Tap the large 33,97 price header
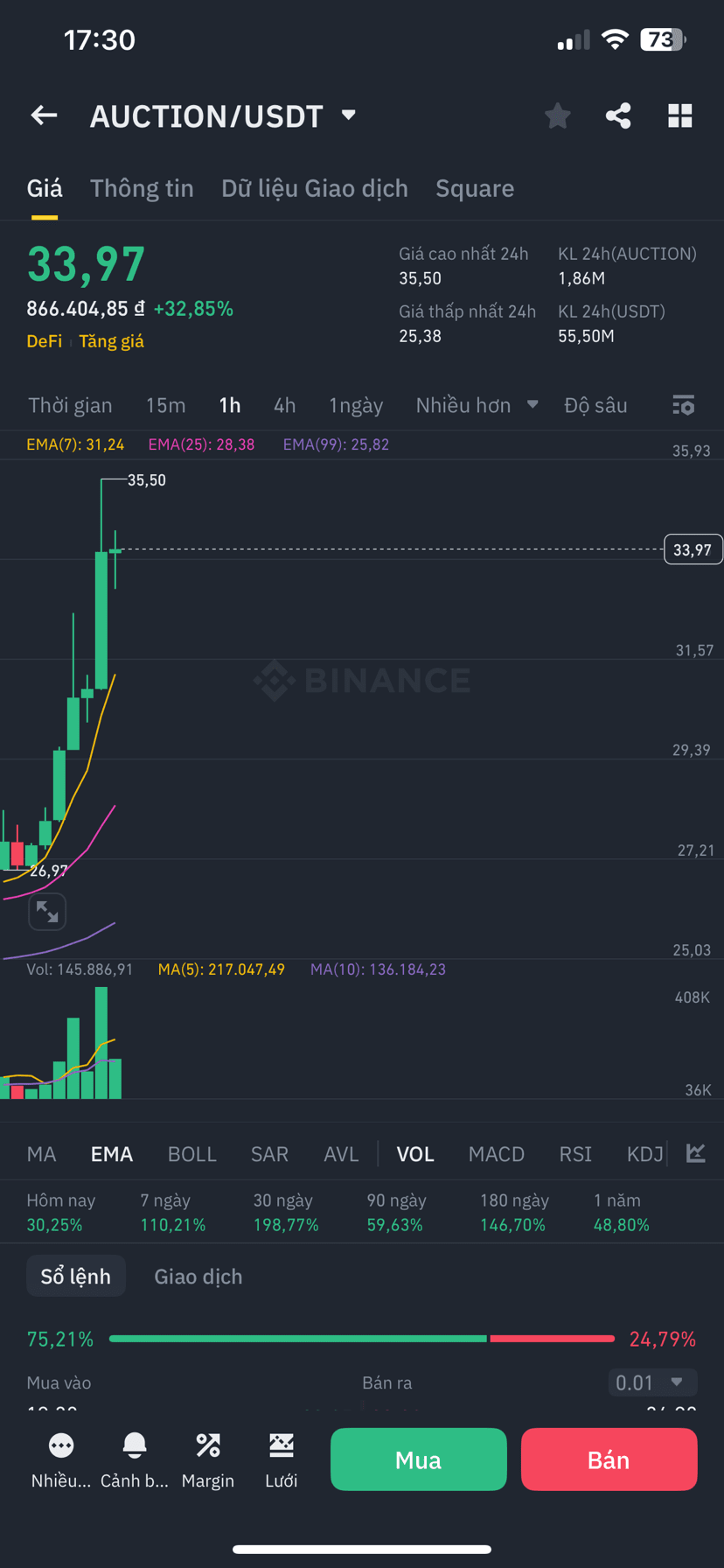Screen dimensions: 724x1568 click(86, 264)
